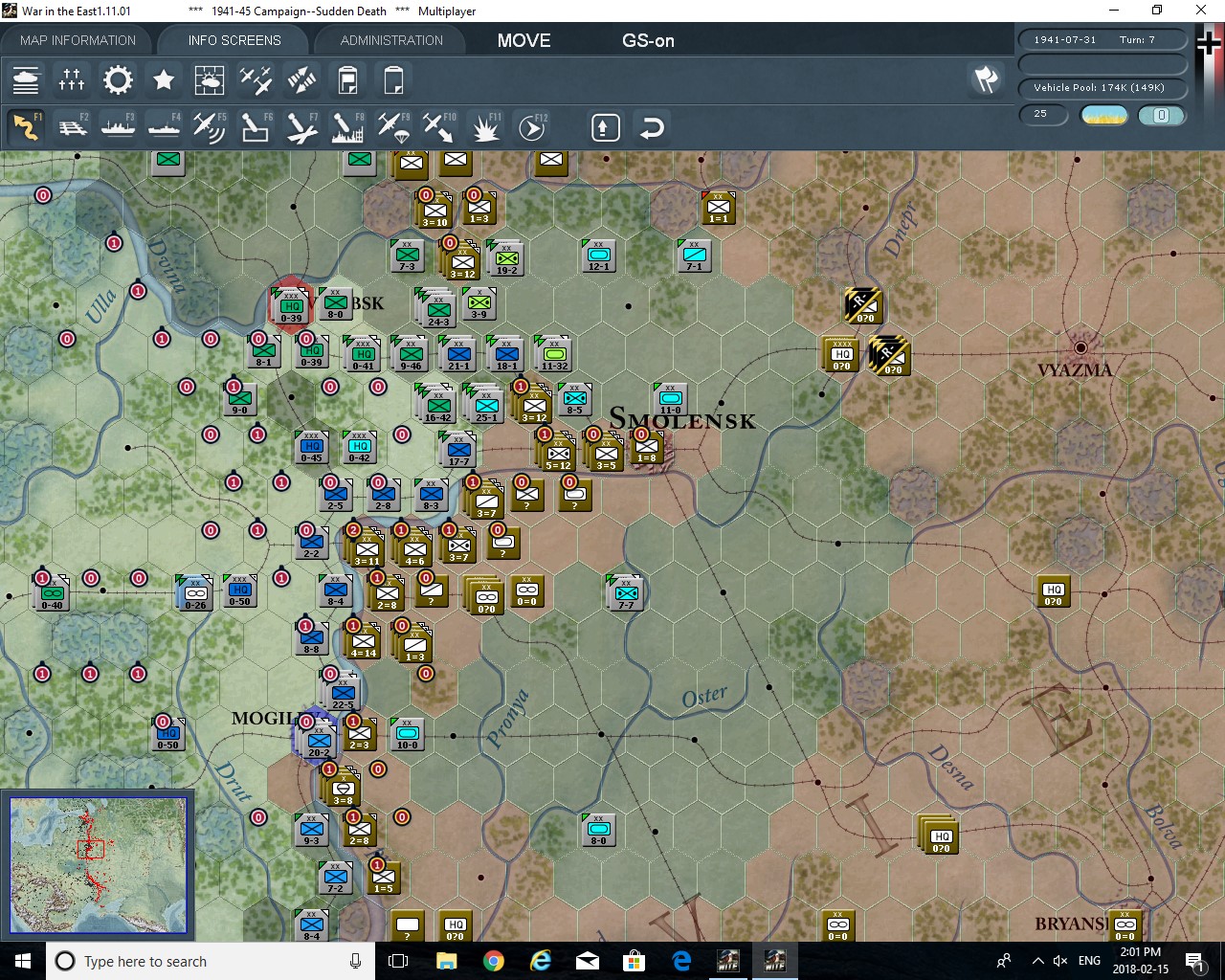The image size is (1225, 980).
Task: Select Move mode F1 icon
Action: 26,126
